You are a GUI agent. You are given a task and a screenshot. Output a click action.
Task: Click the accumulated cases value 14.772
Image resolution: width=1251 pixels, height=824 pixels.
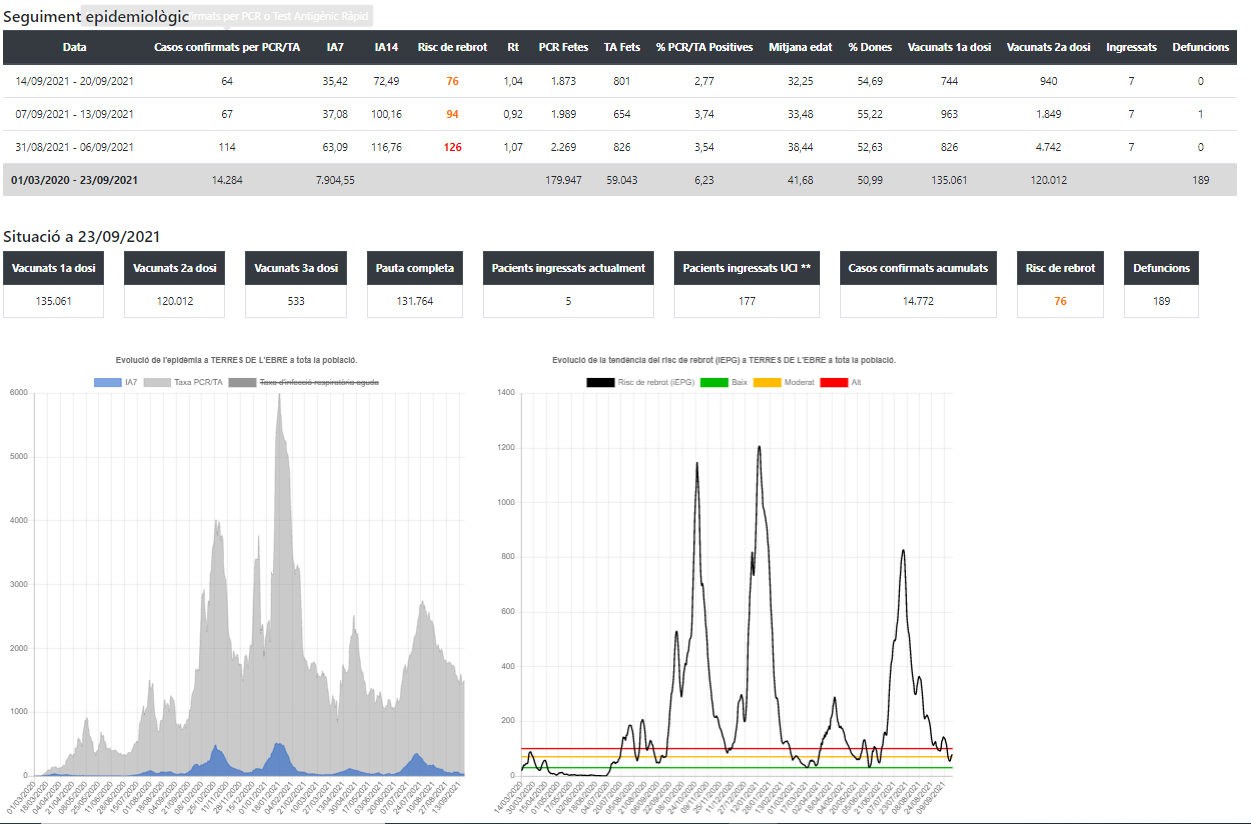[918, 301]
